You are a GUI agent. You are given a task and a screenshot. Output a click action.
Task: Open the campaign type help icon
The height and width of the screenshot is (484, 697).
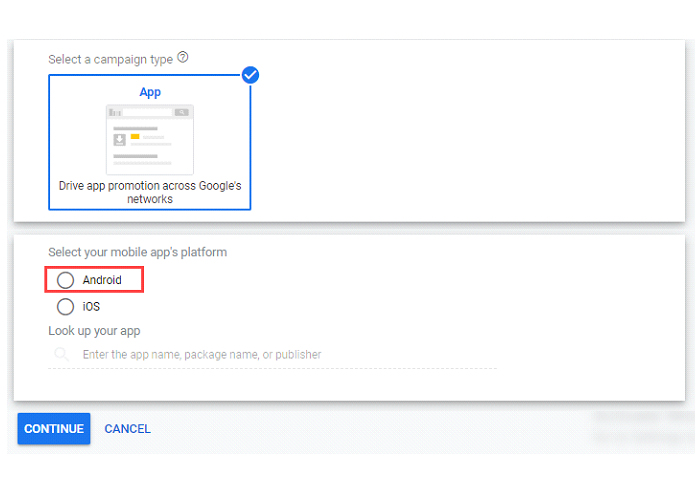[x=183, y=57]
